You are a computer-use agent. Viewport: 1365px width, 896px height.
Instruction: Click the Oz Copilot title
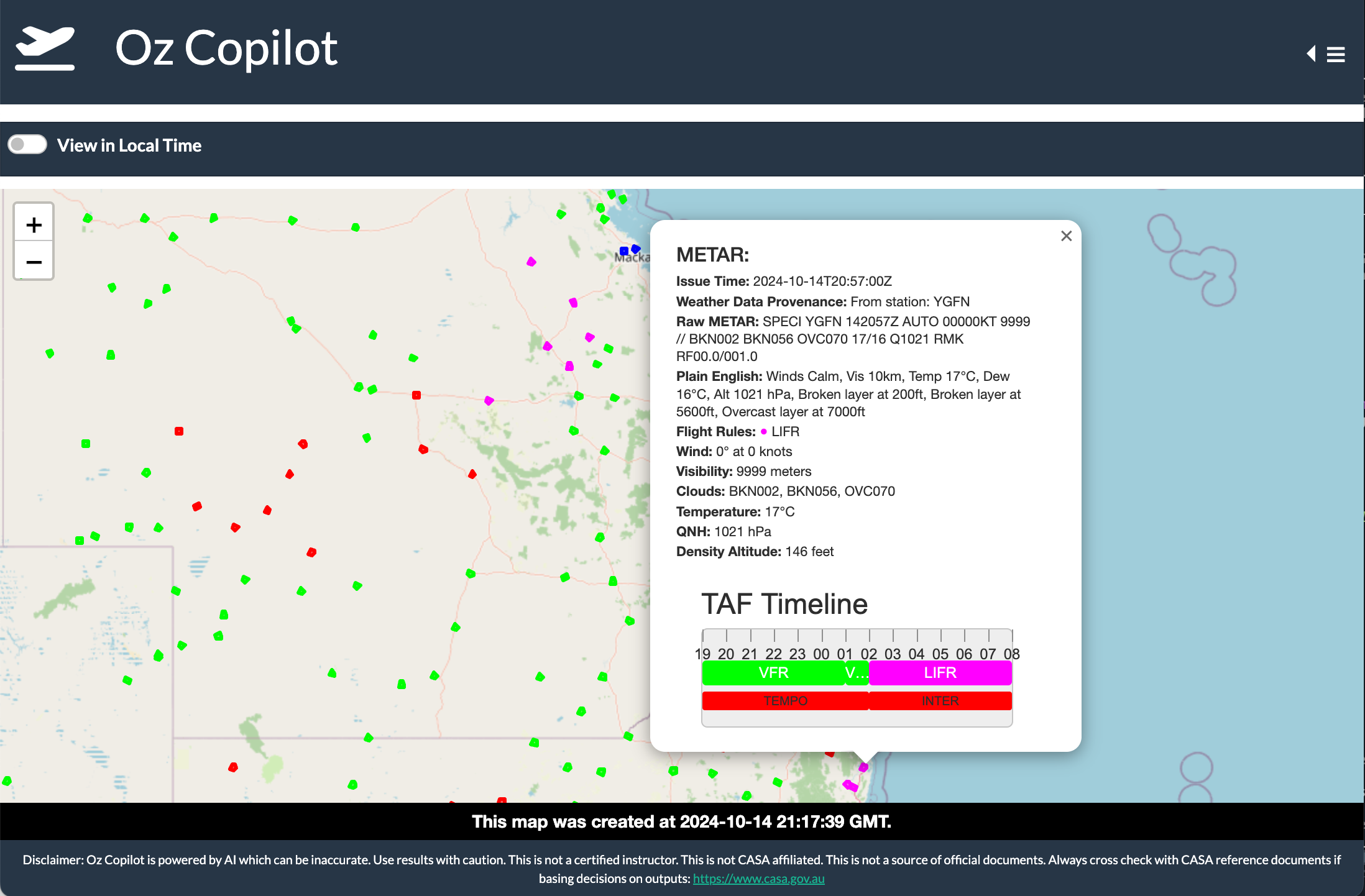pos(226,48)
